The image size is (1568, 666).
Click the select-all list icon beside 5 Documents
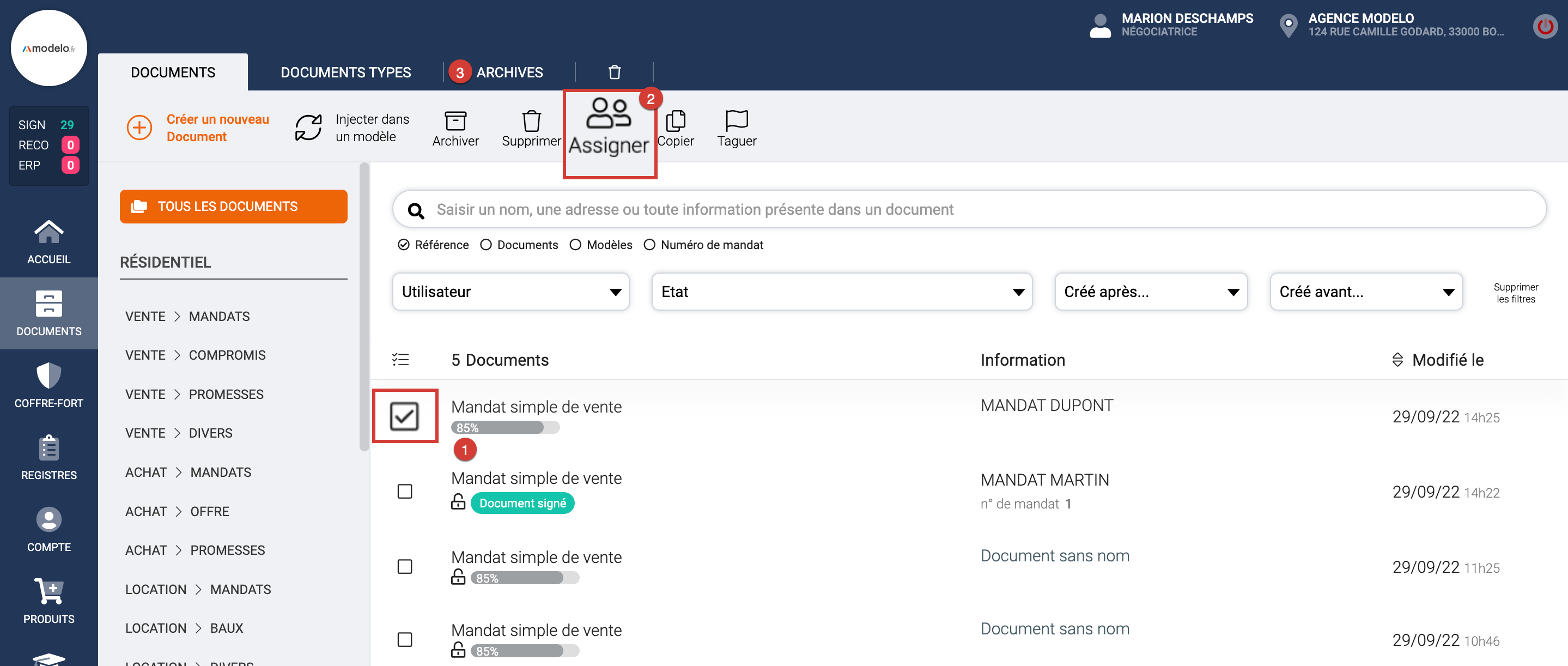[x=400, y=360]
